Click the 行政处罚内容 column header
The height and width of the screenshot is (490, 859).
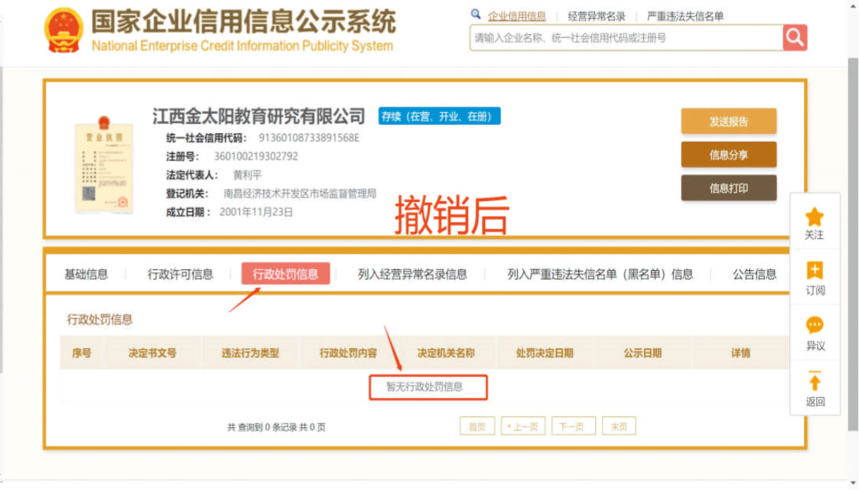coord(348,353)
